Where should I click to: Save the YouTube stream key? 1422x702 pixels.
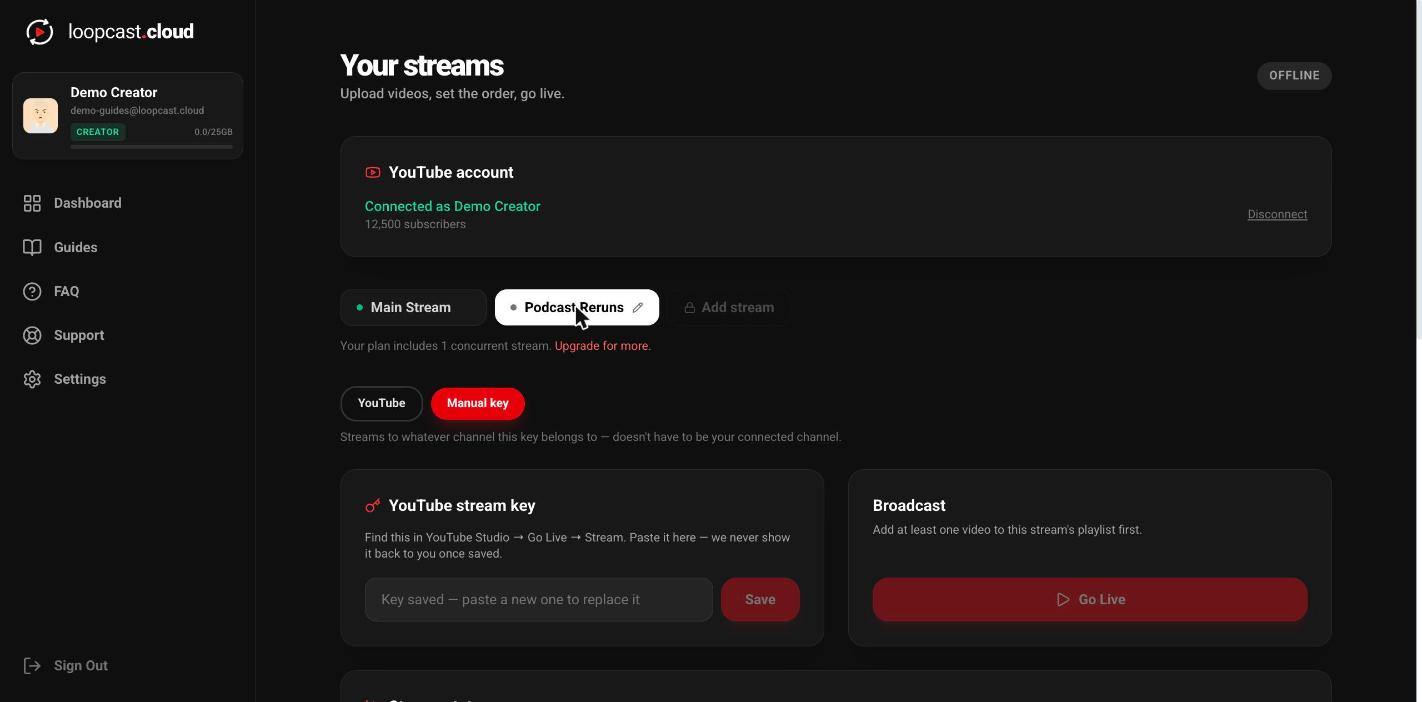click(760, 599)
